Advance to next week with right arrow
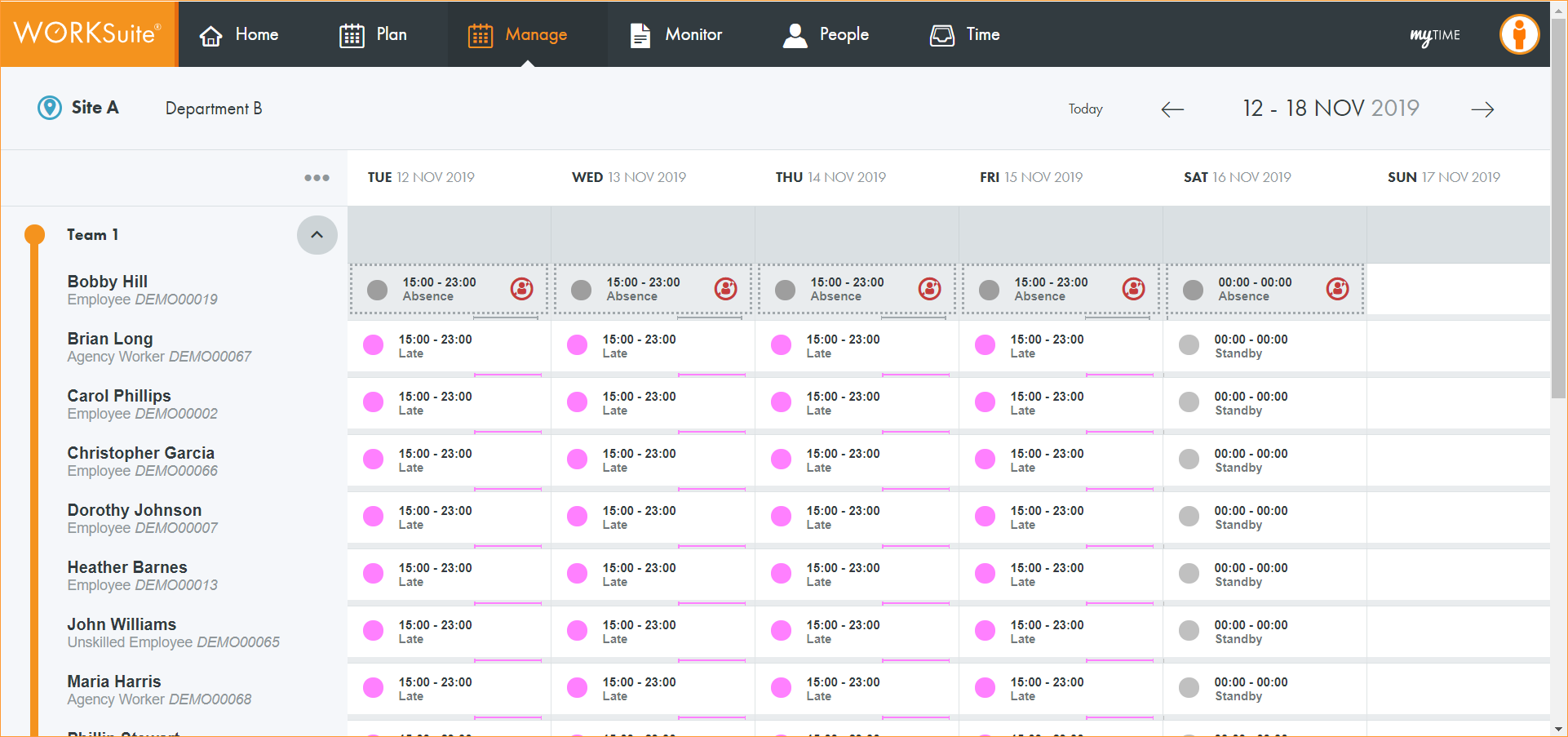The image size is (1568, 737). (x=1482, y=109)
